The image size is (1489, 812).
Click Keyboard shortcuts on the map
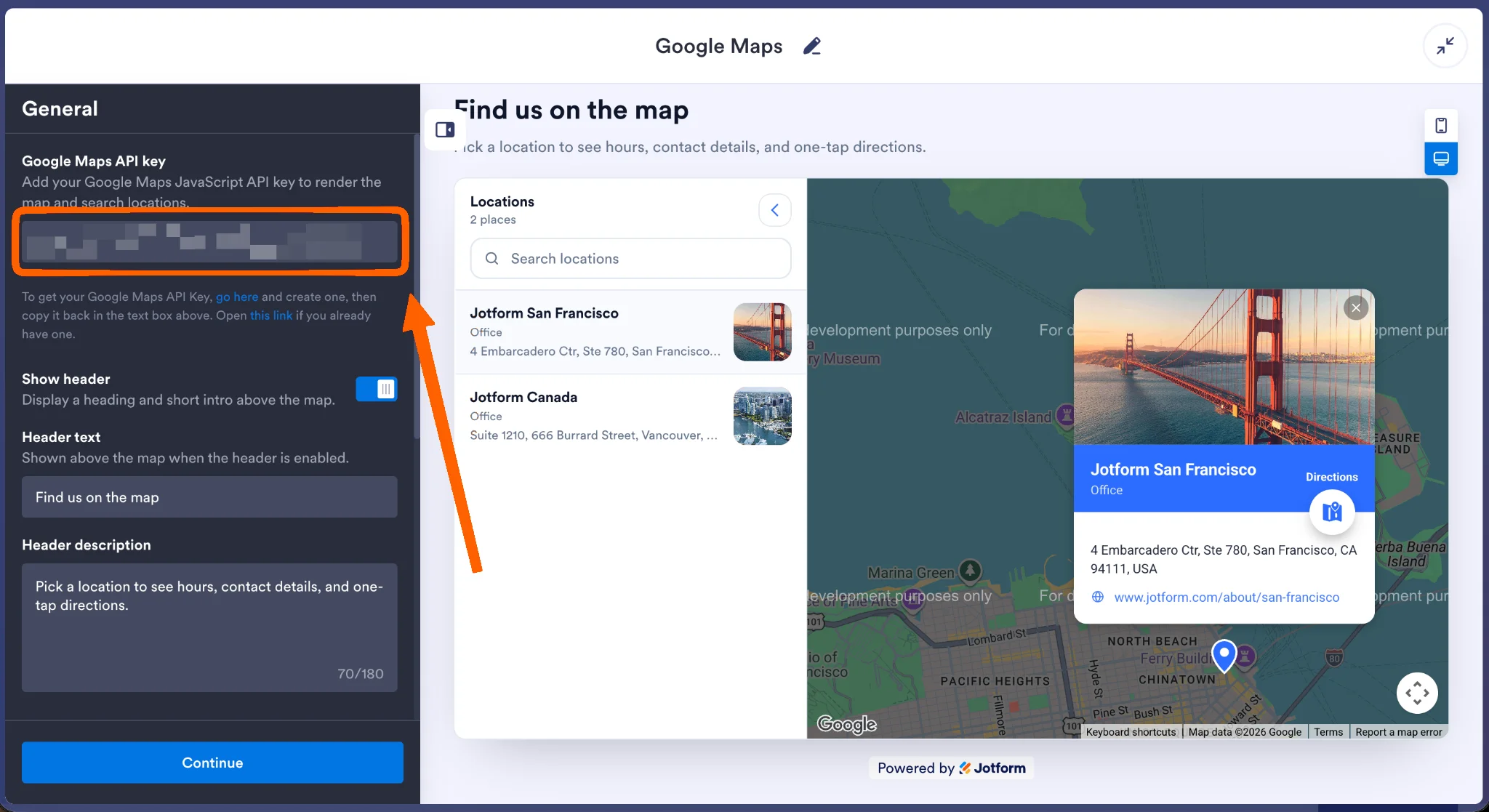(x=1131, y=732)
